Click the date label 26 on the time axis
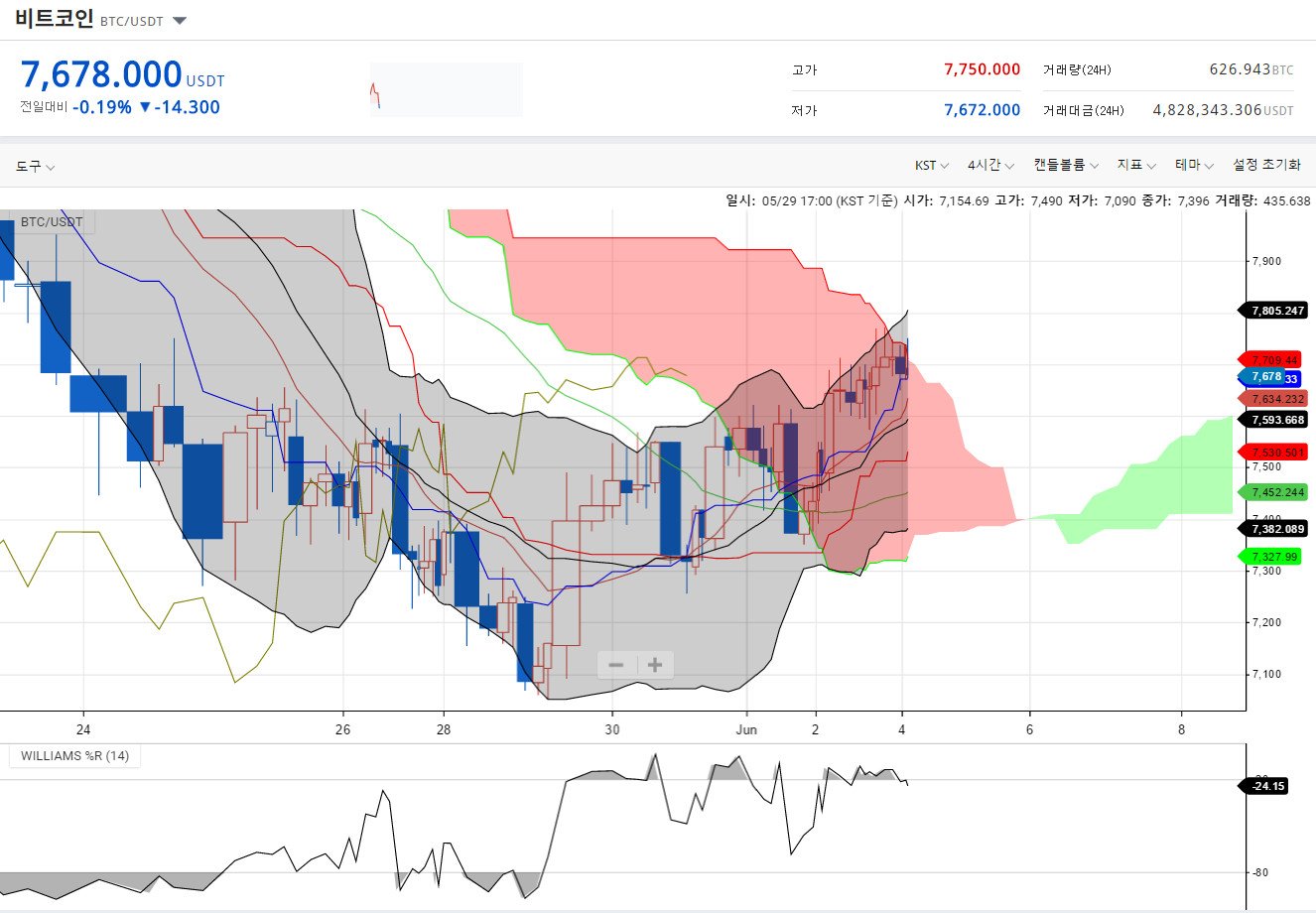Viewport: 1316px width, 913px height. coord(343,729)
